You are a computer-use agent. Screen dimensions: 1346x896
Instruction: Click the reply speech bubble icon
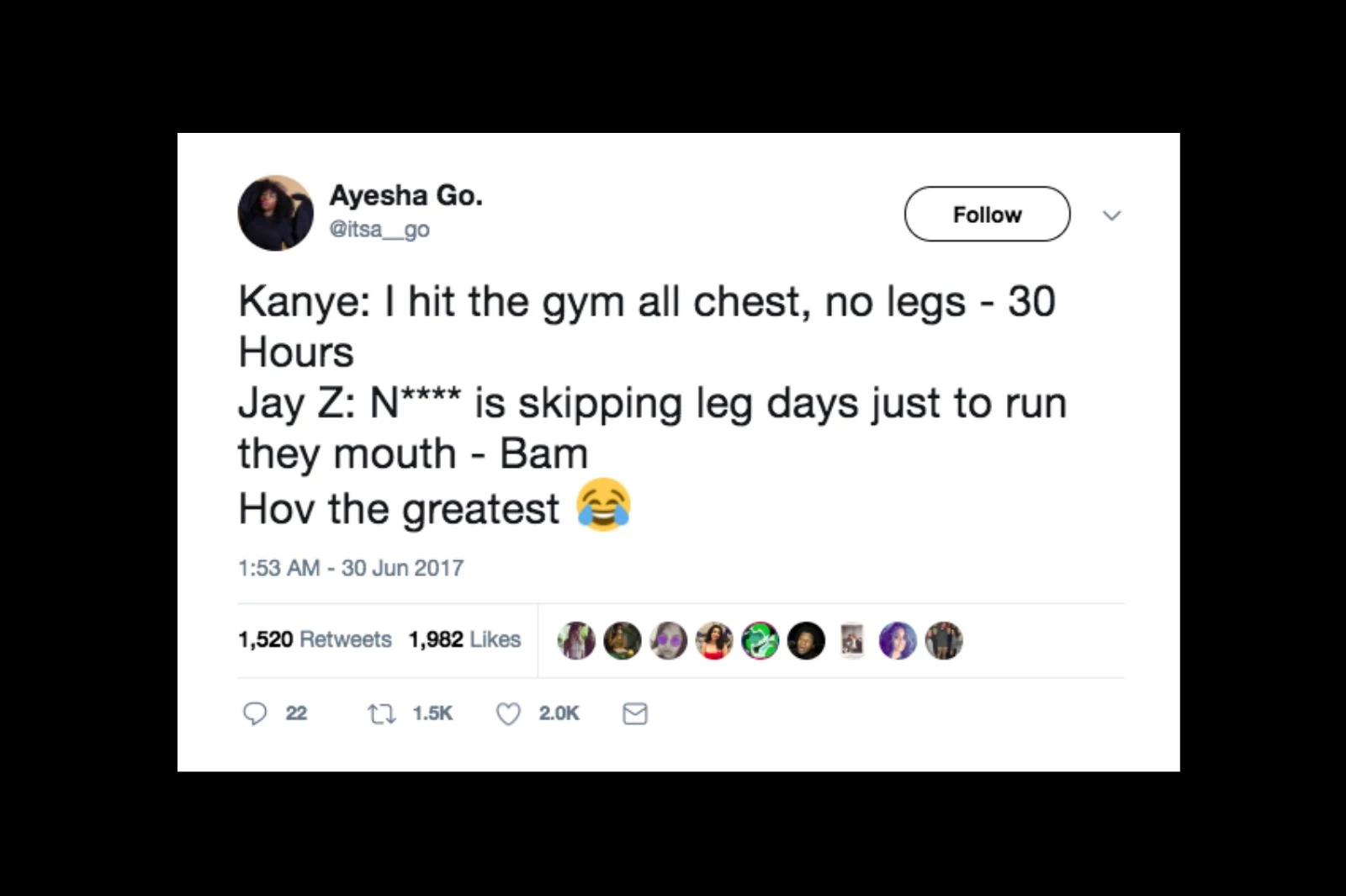[x=254, y=714]
